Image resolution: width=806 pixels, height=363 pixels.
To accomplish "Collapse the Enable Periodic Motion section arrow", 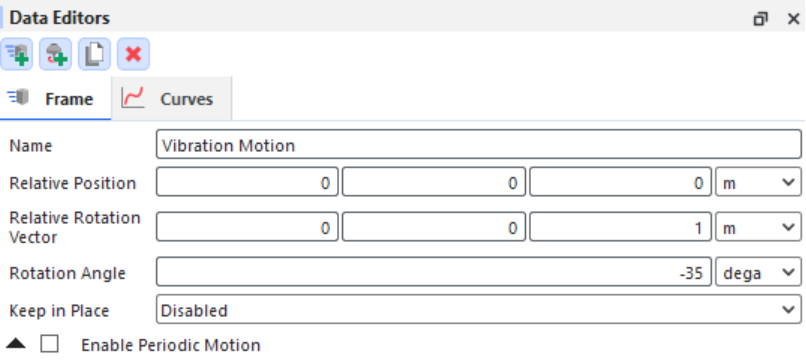I will click(x=16, y=343).
